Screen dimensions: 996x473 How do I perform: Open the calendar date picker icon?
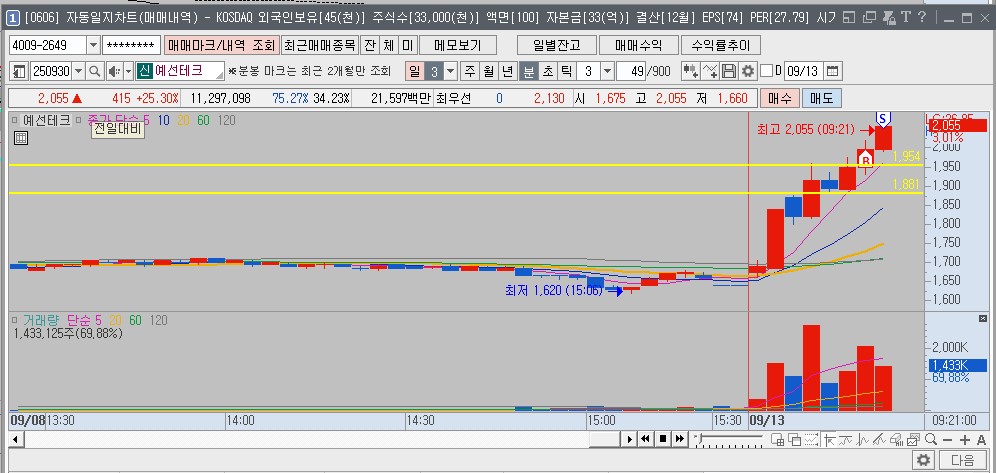(833, 71)
